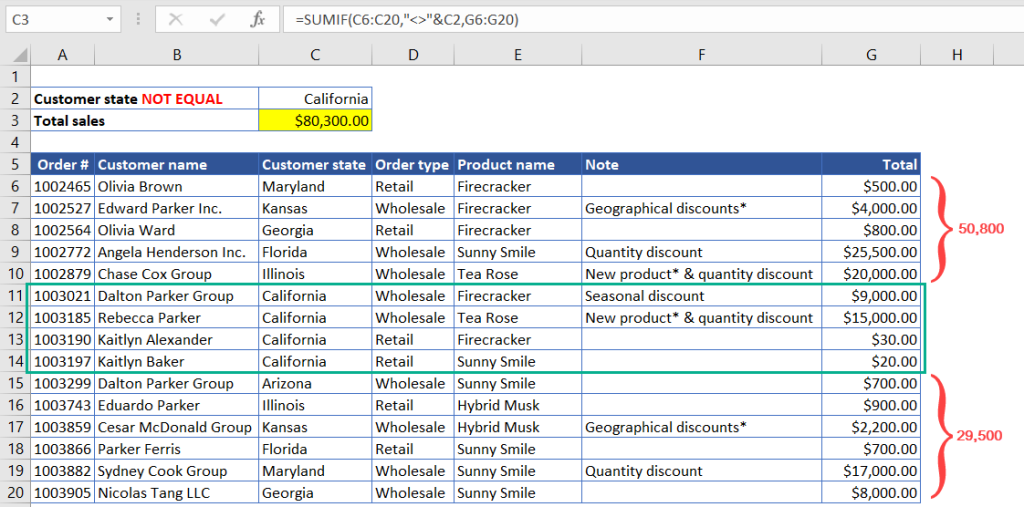Screen dimensions: 1024x507
Task: Select column E header
Action: 517,55
